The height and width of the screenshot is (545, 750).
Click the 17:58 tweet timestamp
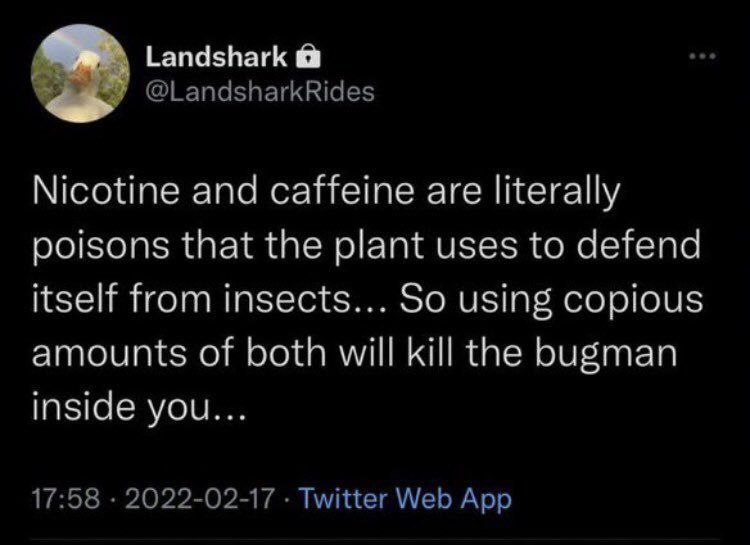pos(66,499)
